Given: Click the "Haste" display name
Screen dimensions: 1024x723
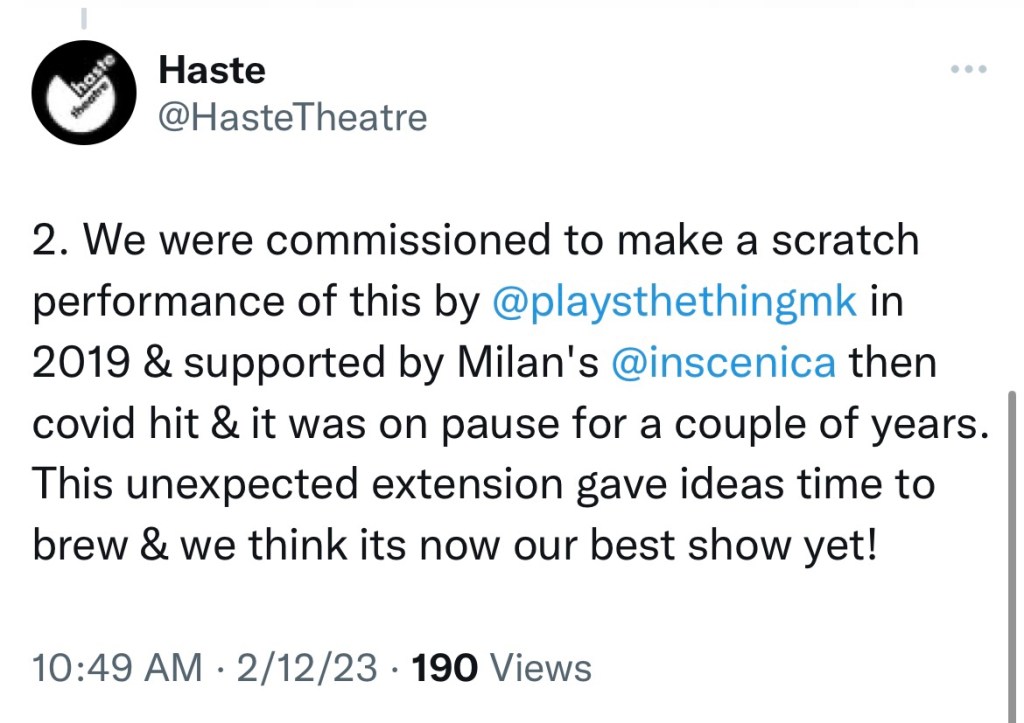Looking at the screenshot, I should pyautogui.click(x=212, y=70).
